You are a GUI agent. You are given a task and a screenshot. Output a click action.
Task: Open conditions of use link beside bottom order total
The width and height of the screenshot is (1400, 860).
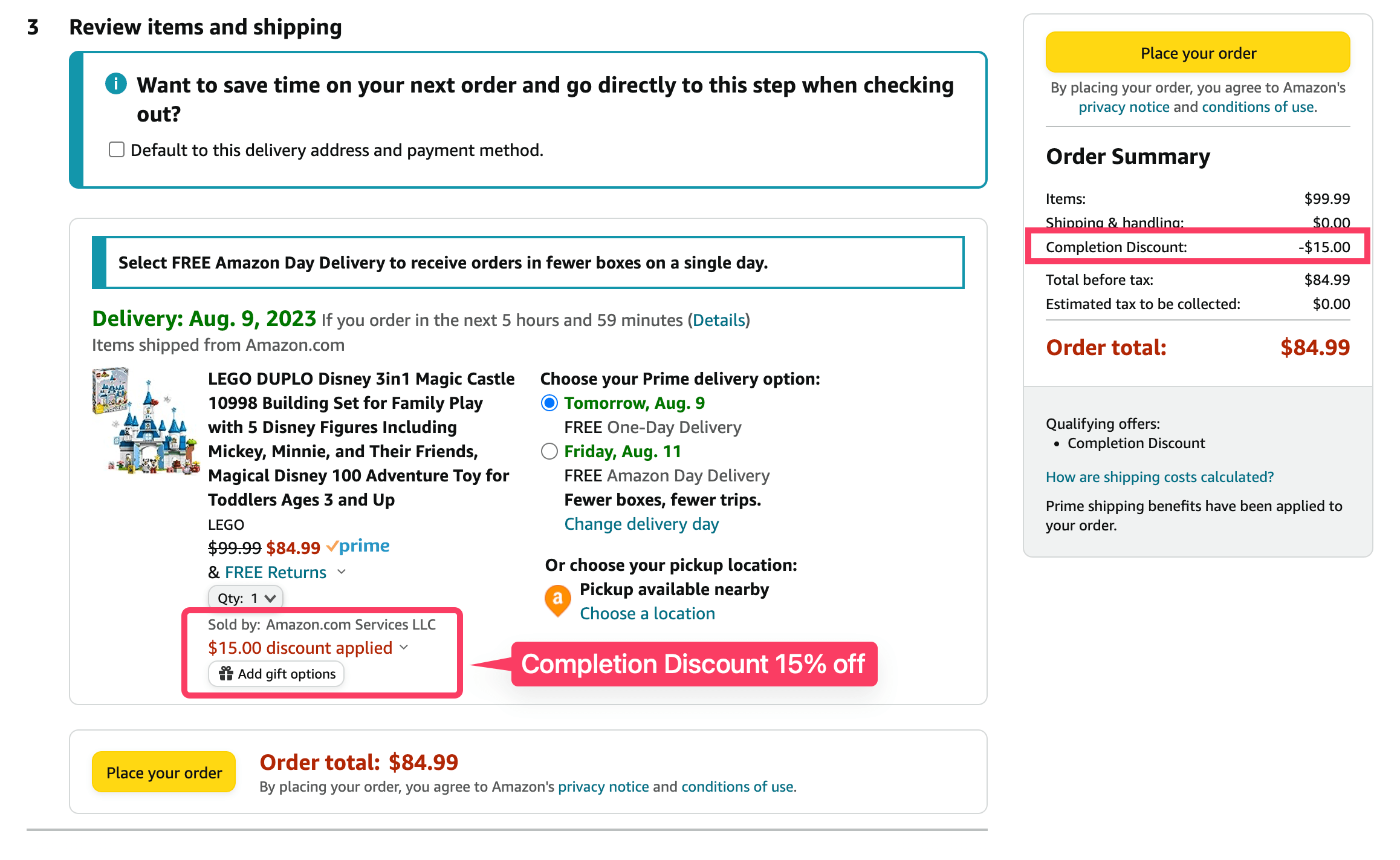tap(737, 786)
